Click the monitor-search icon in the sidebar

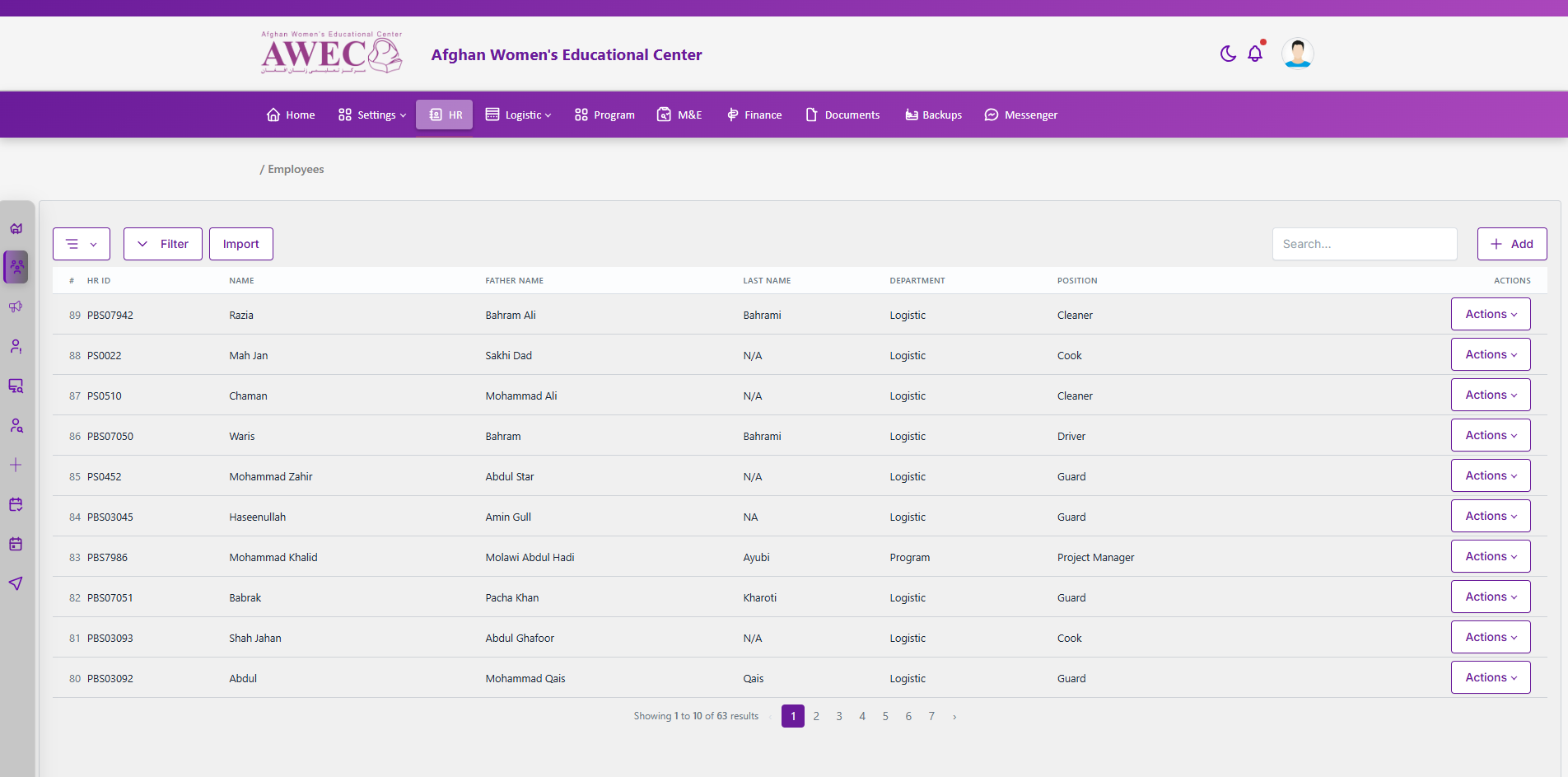[x=16, y=386]
